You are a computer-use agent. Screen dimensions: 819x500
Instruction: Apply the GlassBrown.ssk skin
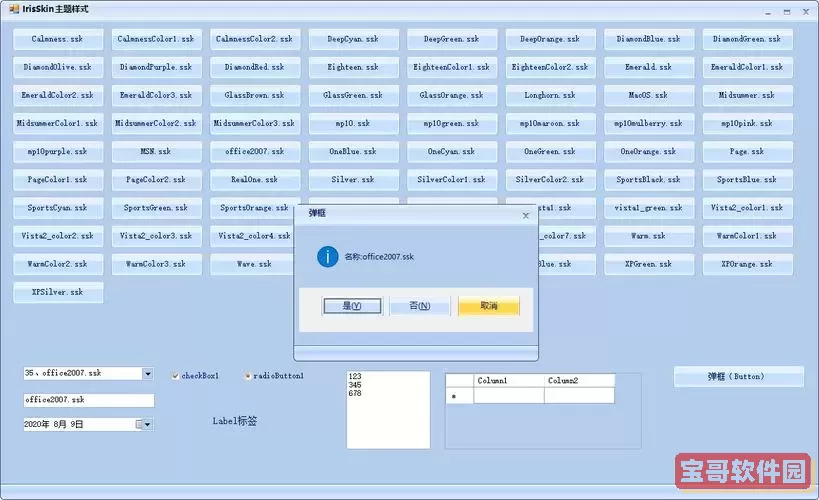(x=255, y=96)
